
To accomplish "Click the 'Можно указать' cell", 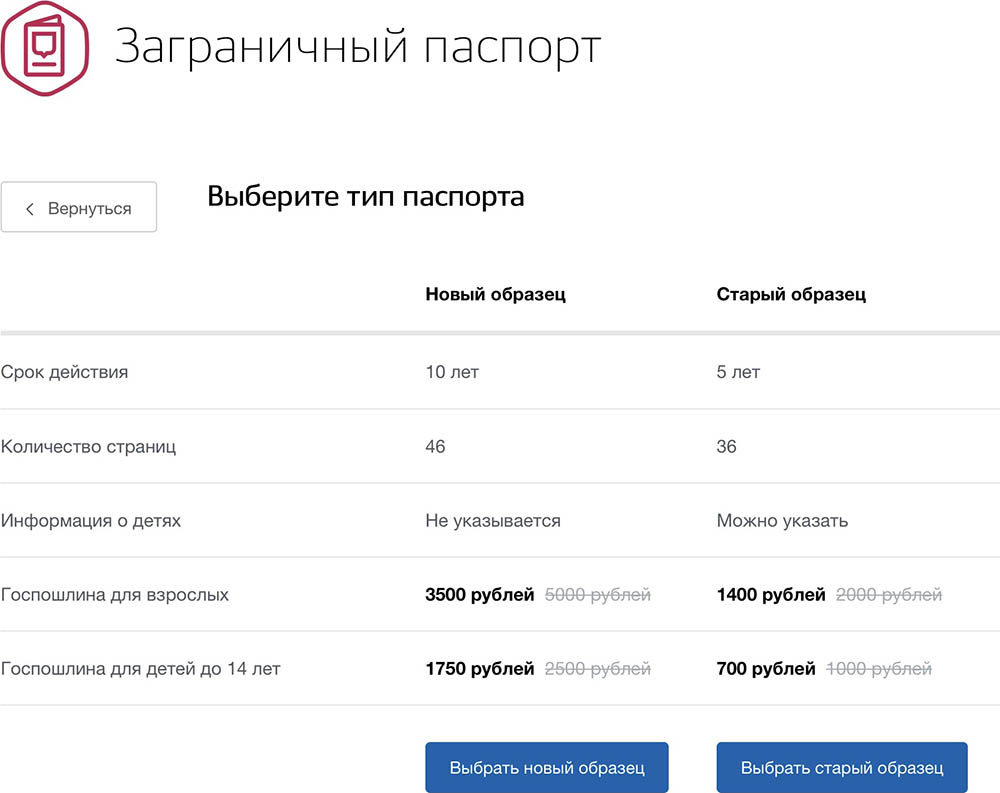I will pos(782,520).
